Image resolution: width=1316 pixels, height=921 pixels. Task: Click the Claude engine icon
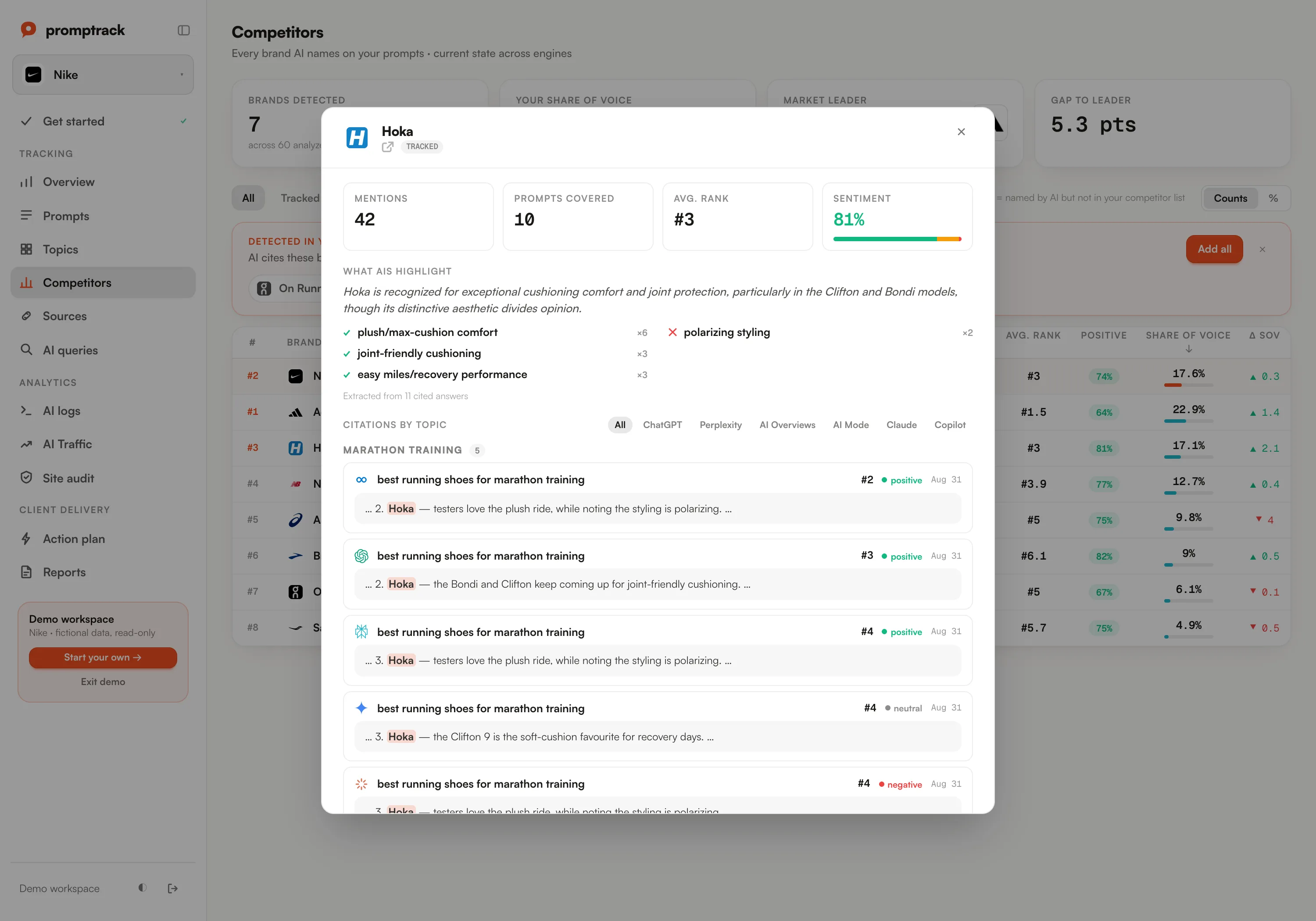[x=361, y=783]
